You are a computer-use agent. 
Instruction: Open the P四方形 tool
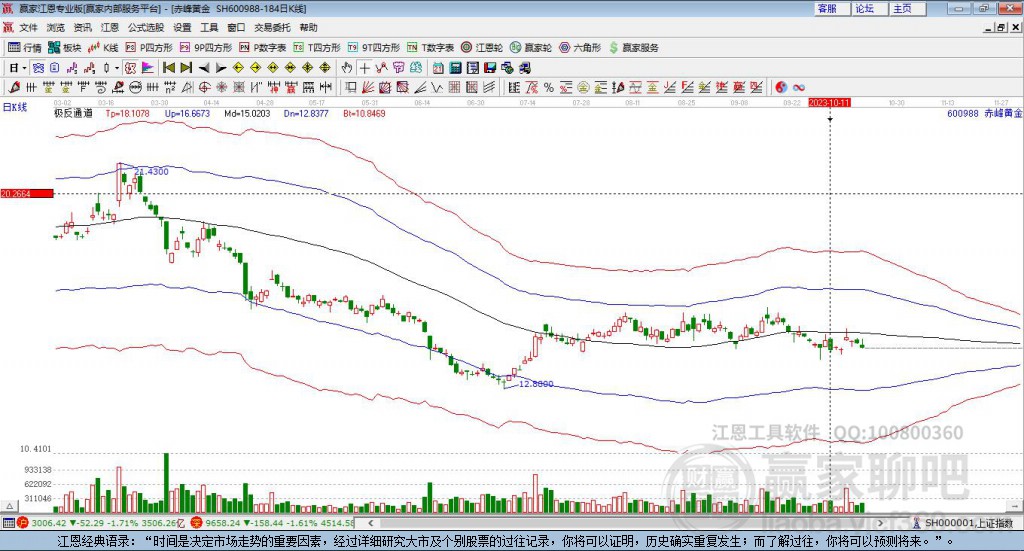[149, 48]
